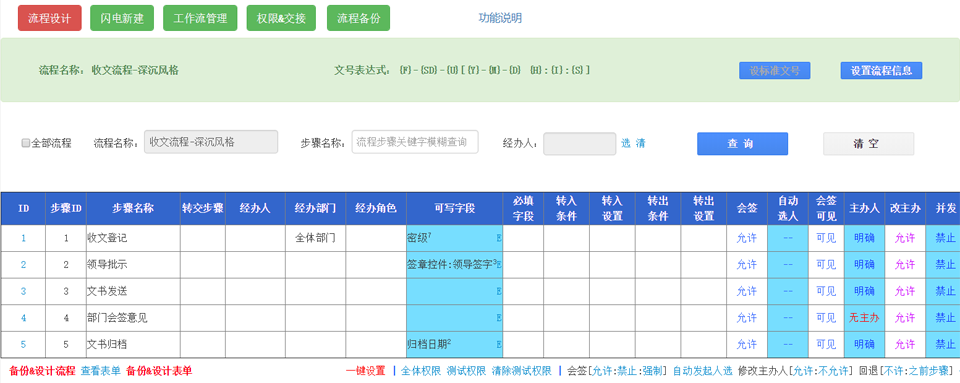Image resolution: width=960 pixels, height=383 pixels.
Task: Click the 自动发起人选 link
Action: [x=703, y=371]
